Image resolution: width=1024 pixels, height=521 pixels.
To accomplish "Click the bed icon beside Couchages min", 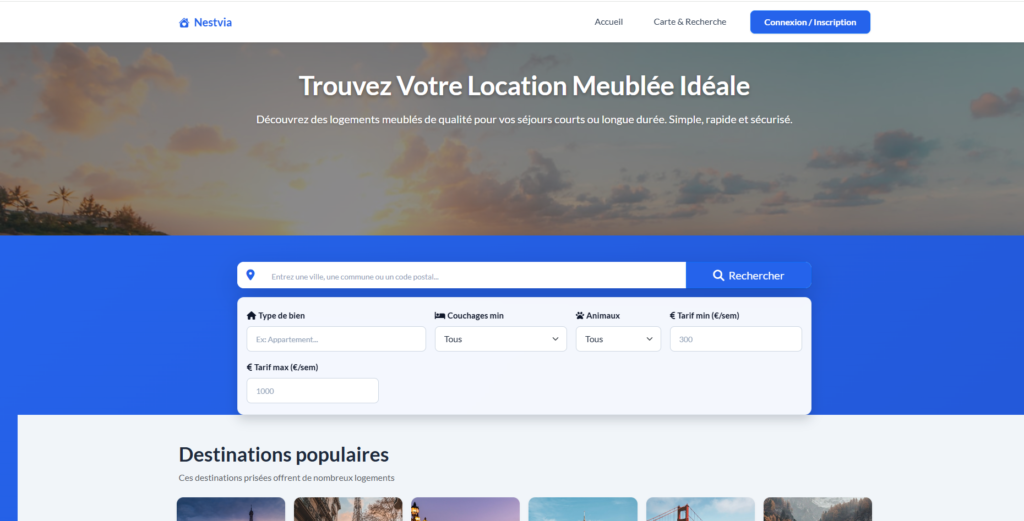I will (440, 315).
